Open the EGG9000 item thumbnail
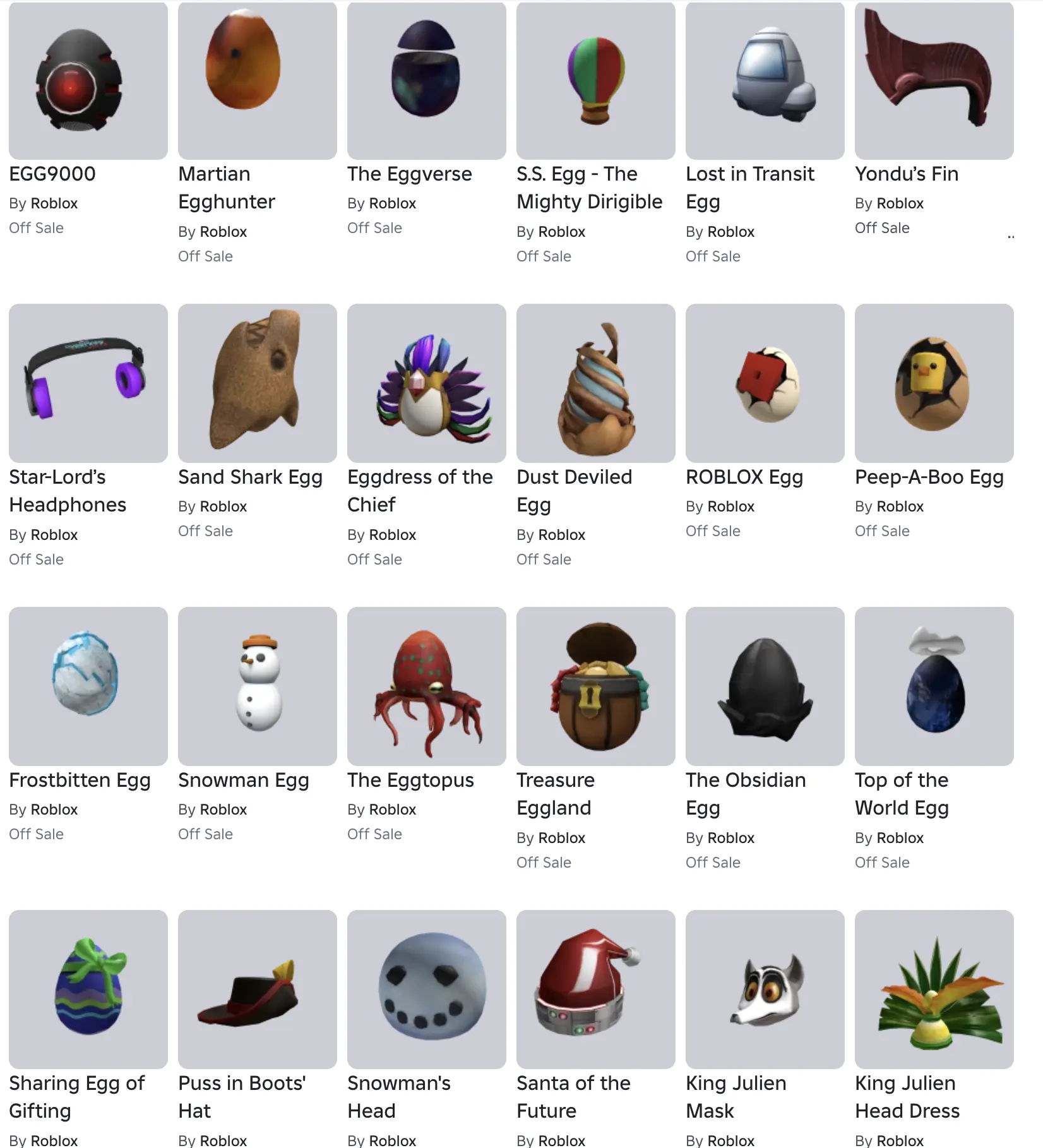1043x1148 pixels. click(x=88, y=80)
